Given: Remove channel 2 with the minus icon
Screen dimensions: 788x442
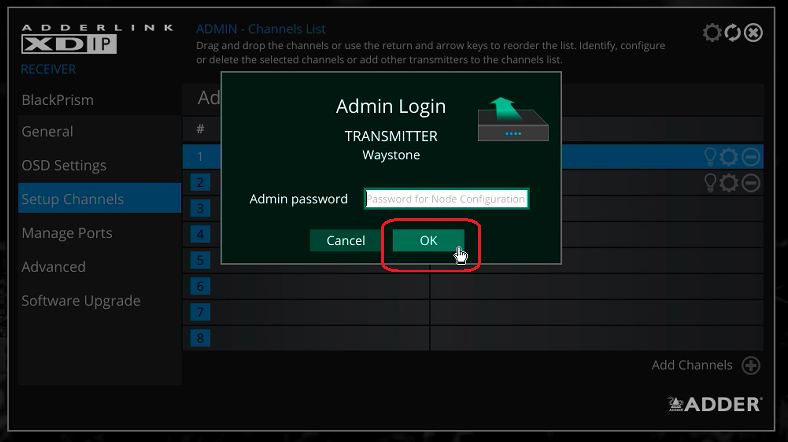Looking at the screenshot, I should (x=750, y=182).
